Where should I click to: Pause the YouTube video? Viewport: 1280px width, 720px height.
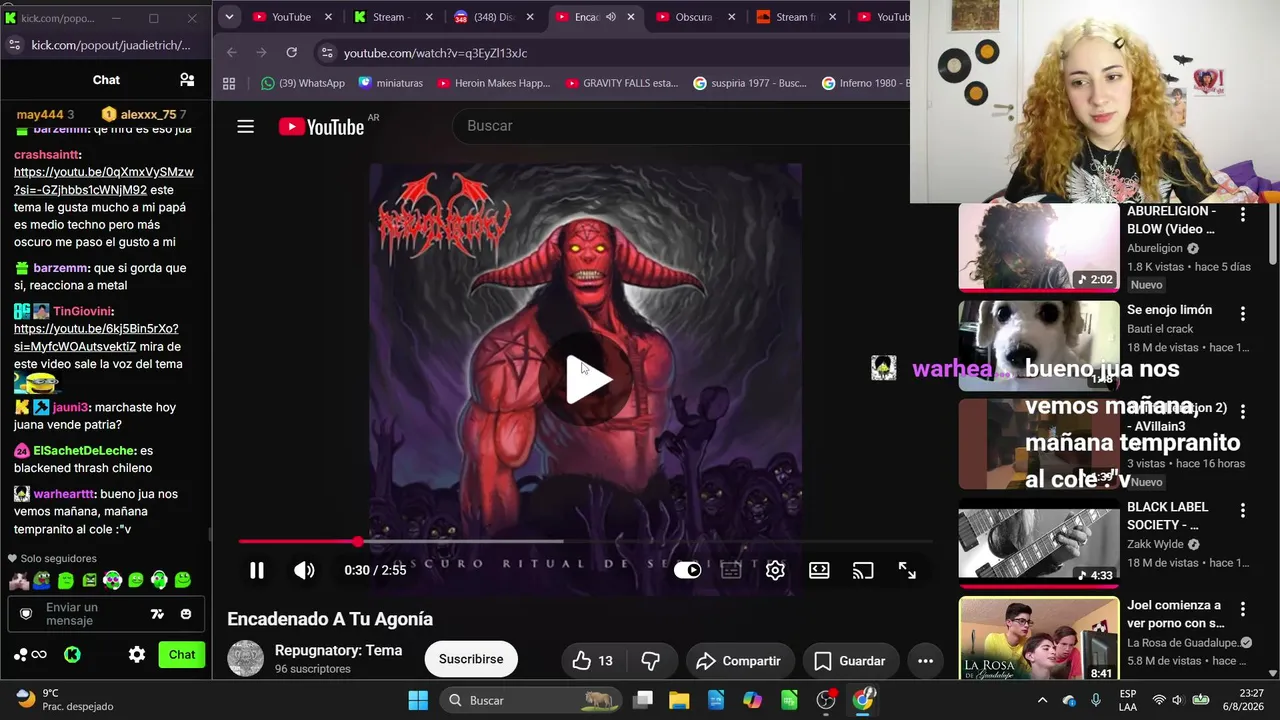257,570
